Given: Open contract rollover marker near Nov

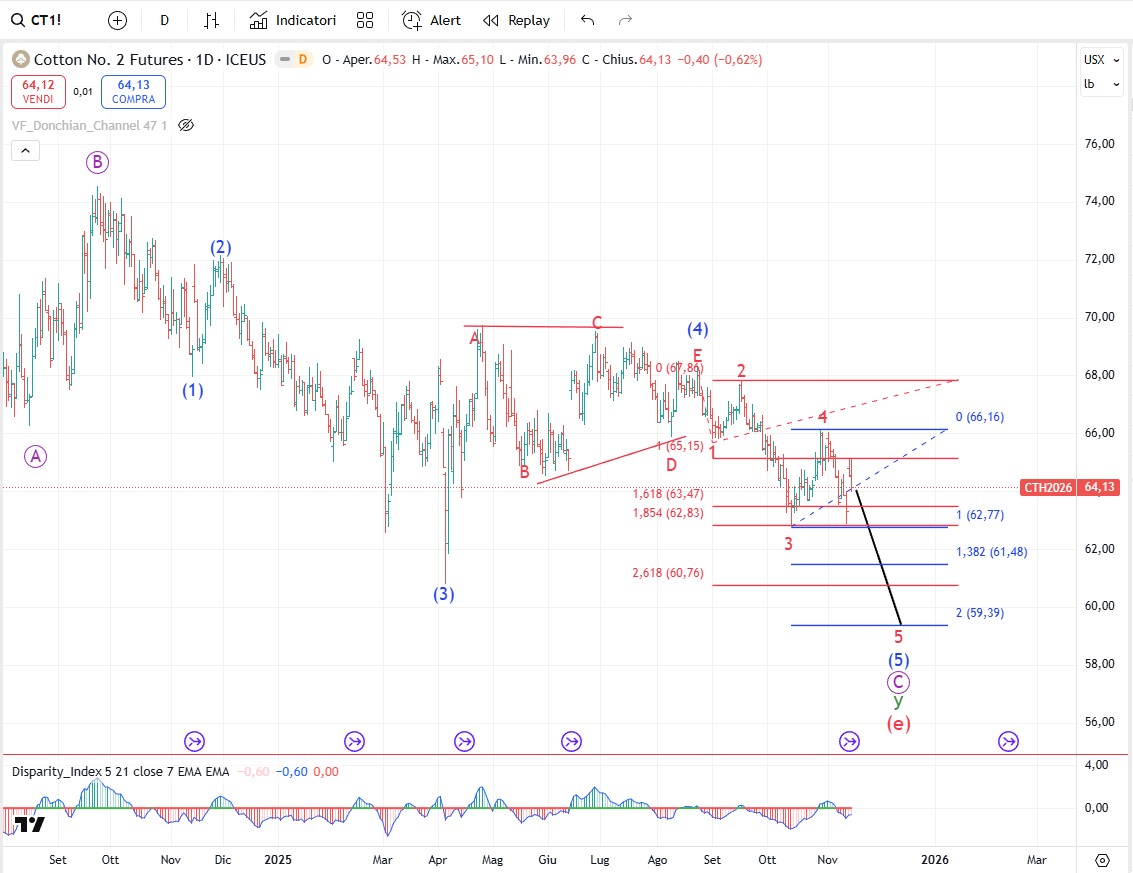Looking at the screenshot, I should [x=849, y=741].
